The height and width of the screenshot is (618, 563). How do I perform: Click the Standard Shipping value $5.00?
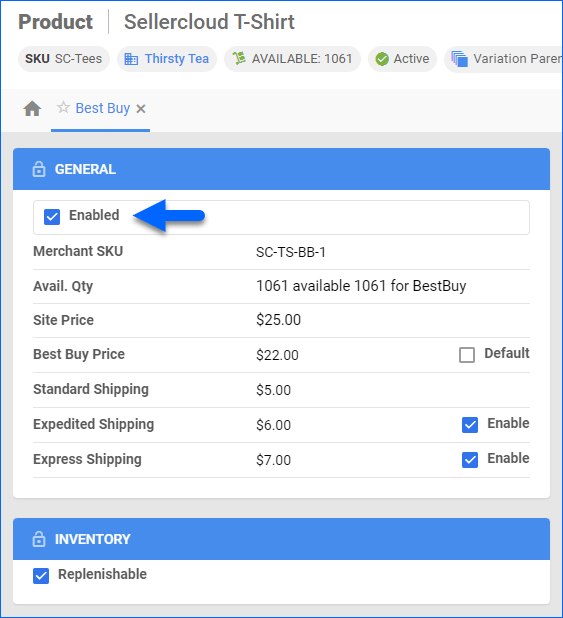click(273, 390)
